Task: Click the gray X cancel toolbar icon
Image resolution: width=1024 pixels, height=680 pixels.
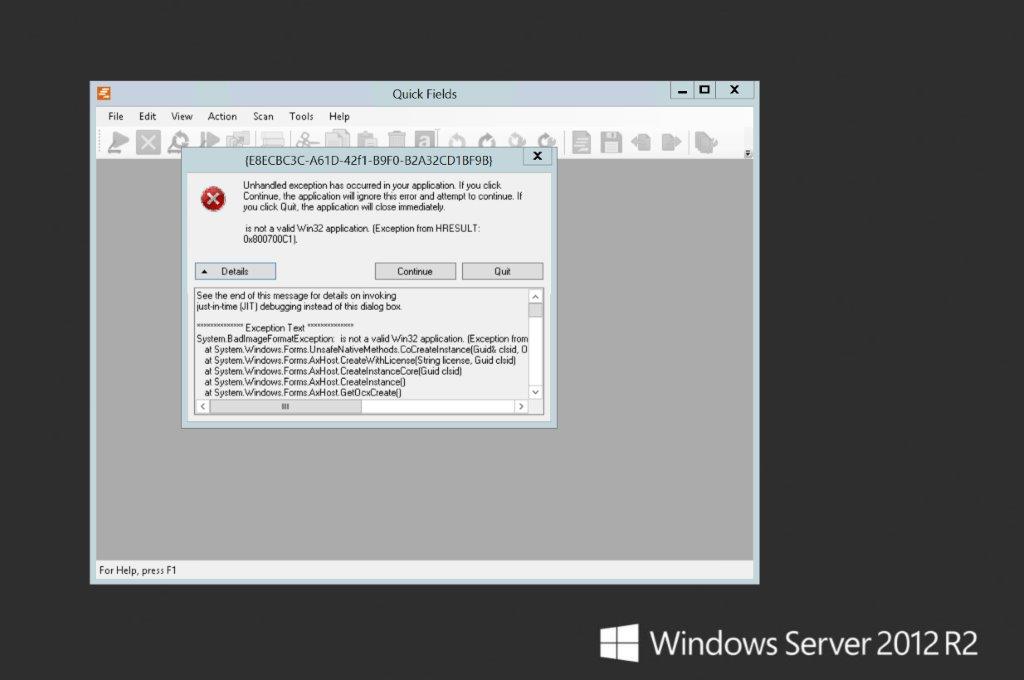Action: 148,142
